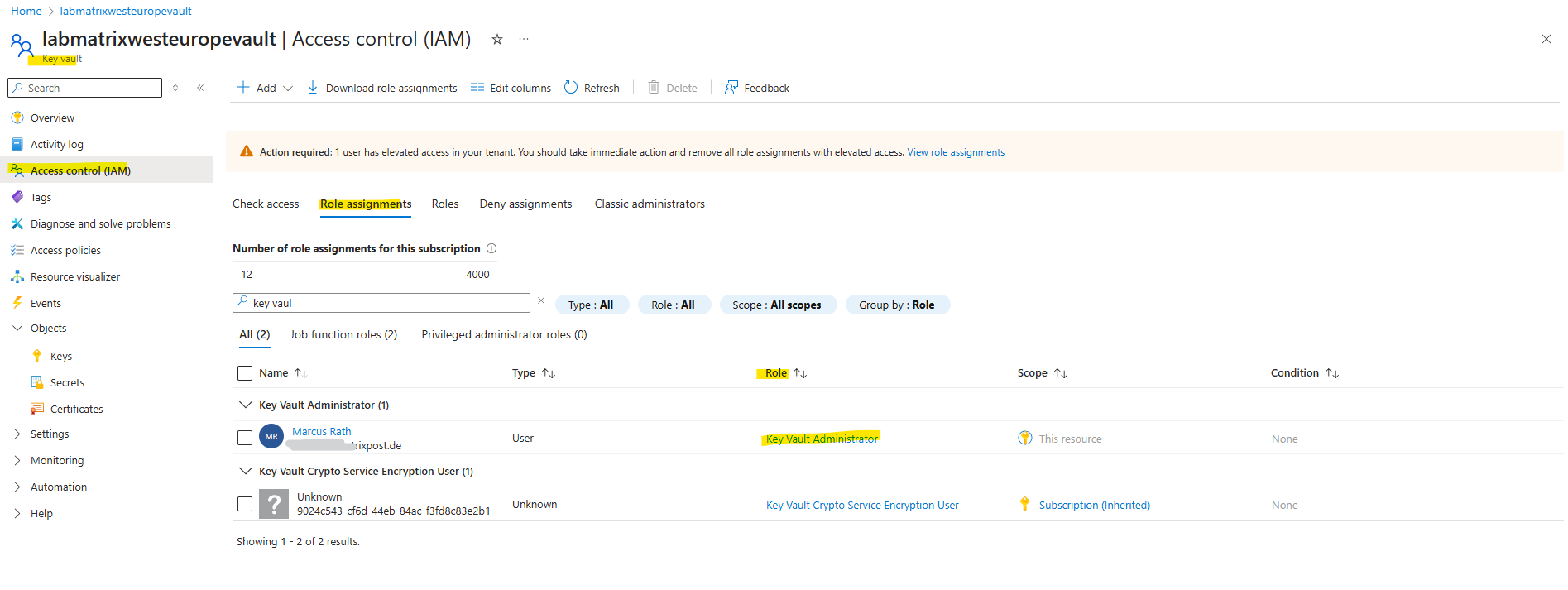Open the more options ellipsis by title
Viewport: 1568px width, 590px height.
524,39
